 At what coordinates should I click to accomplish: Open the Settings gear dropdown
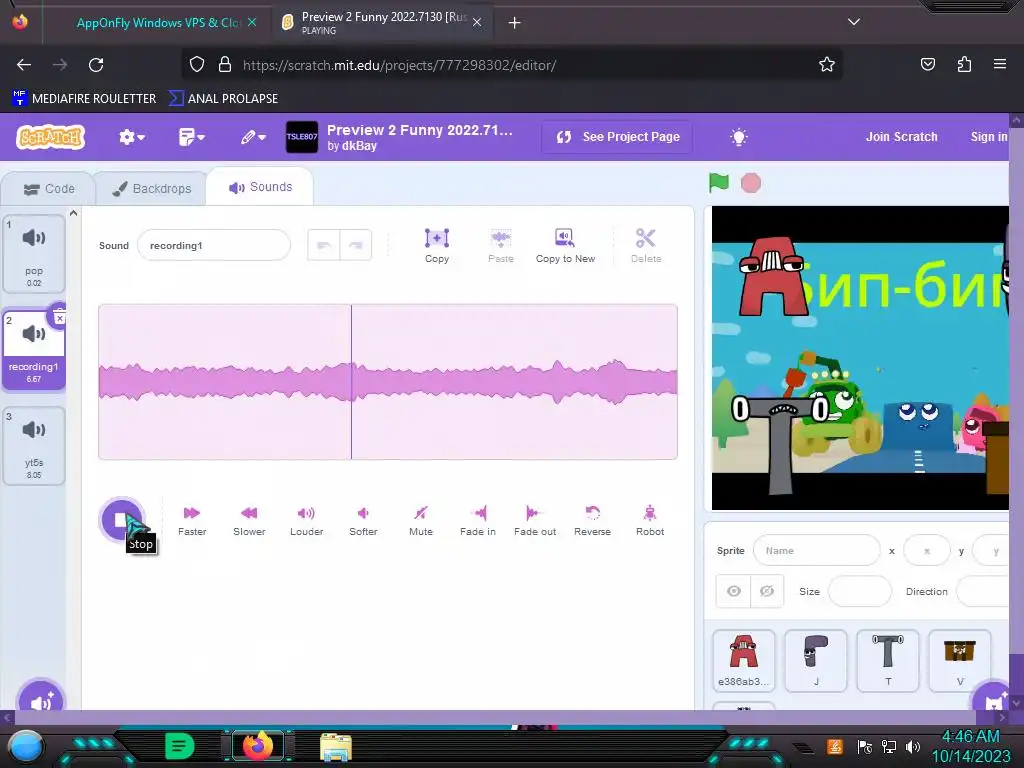coord(131,137)
